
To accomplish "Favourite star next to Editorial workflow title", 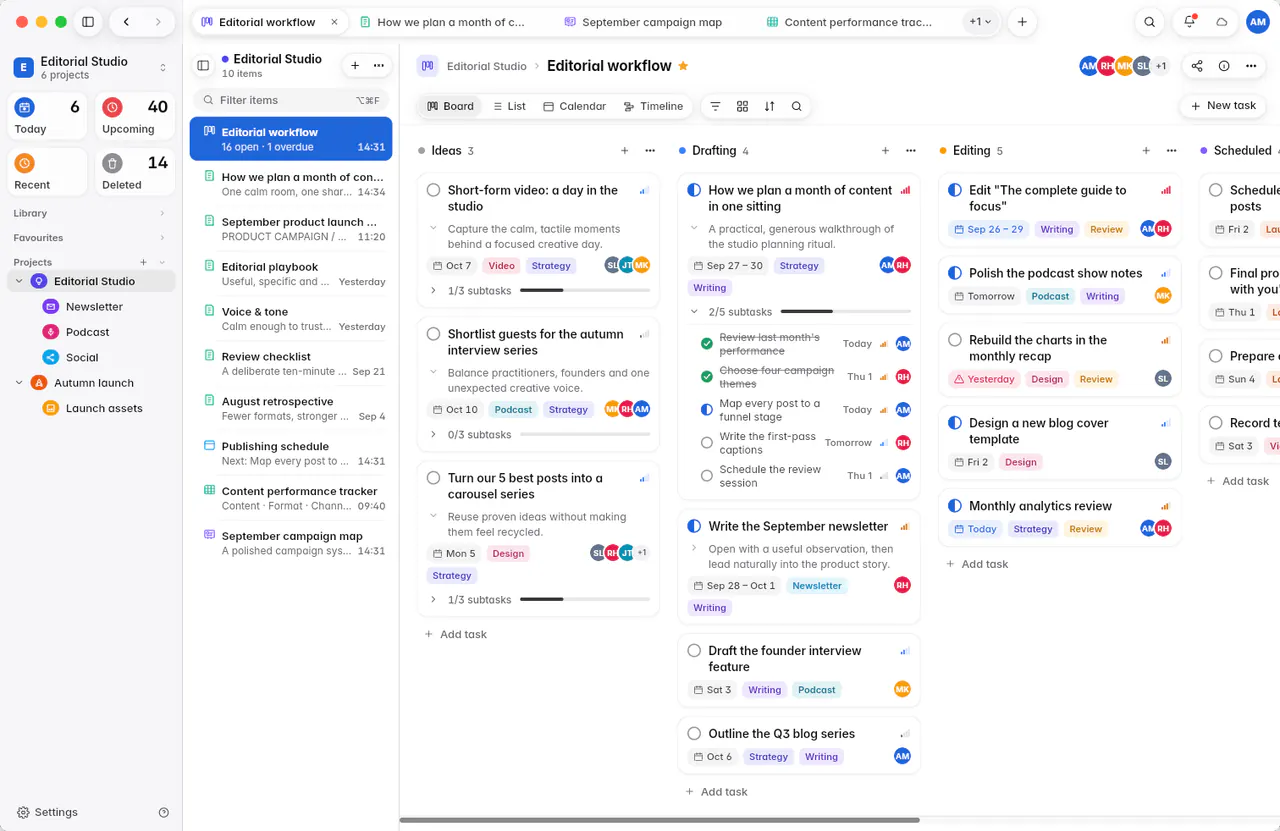I will (x=684, y=66).
